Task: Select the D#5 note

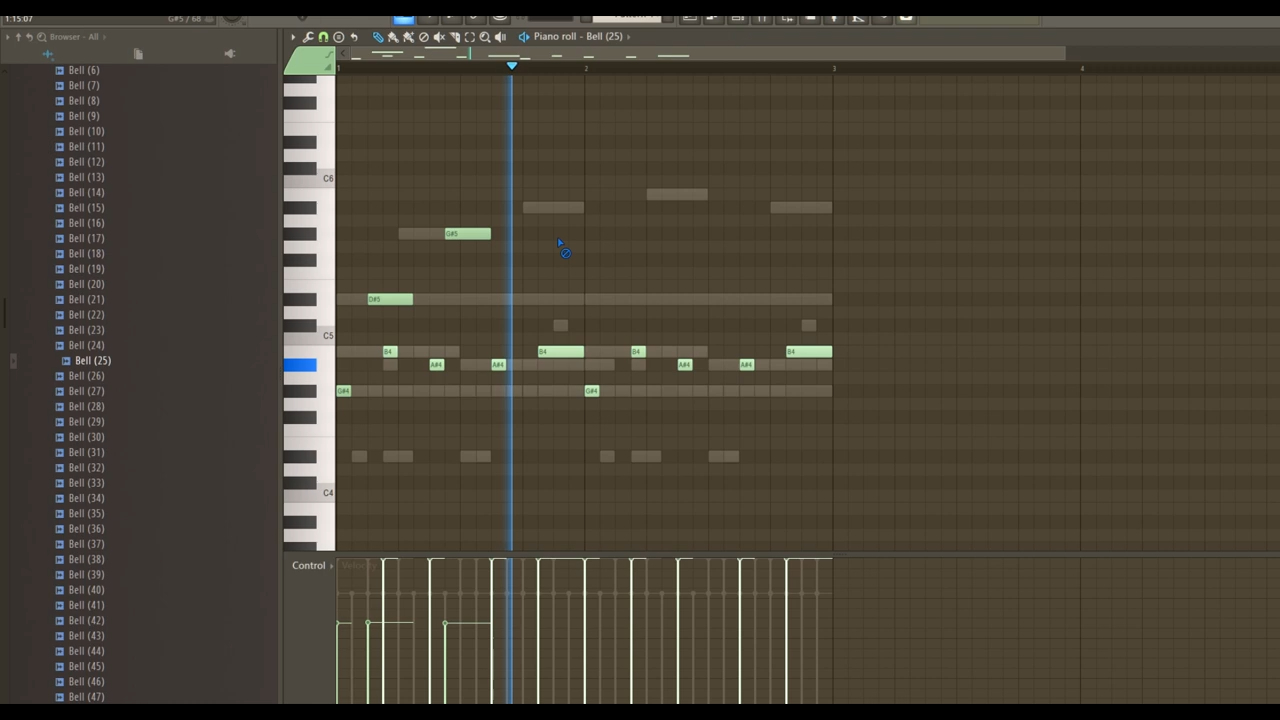Action: click(390, 299)
